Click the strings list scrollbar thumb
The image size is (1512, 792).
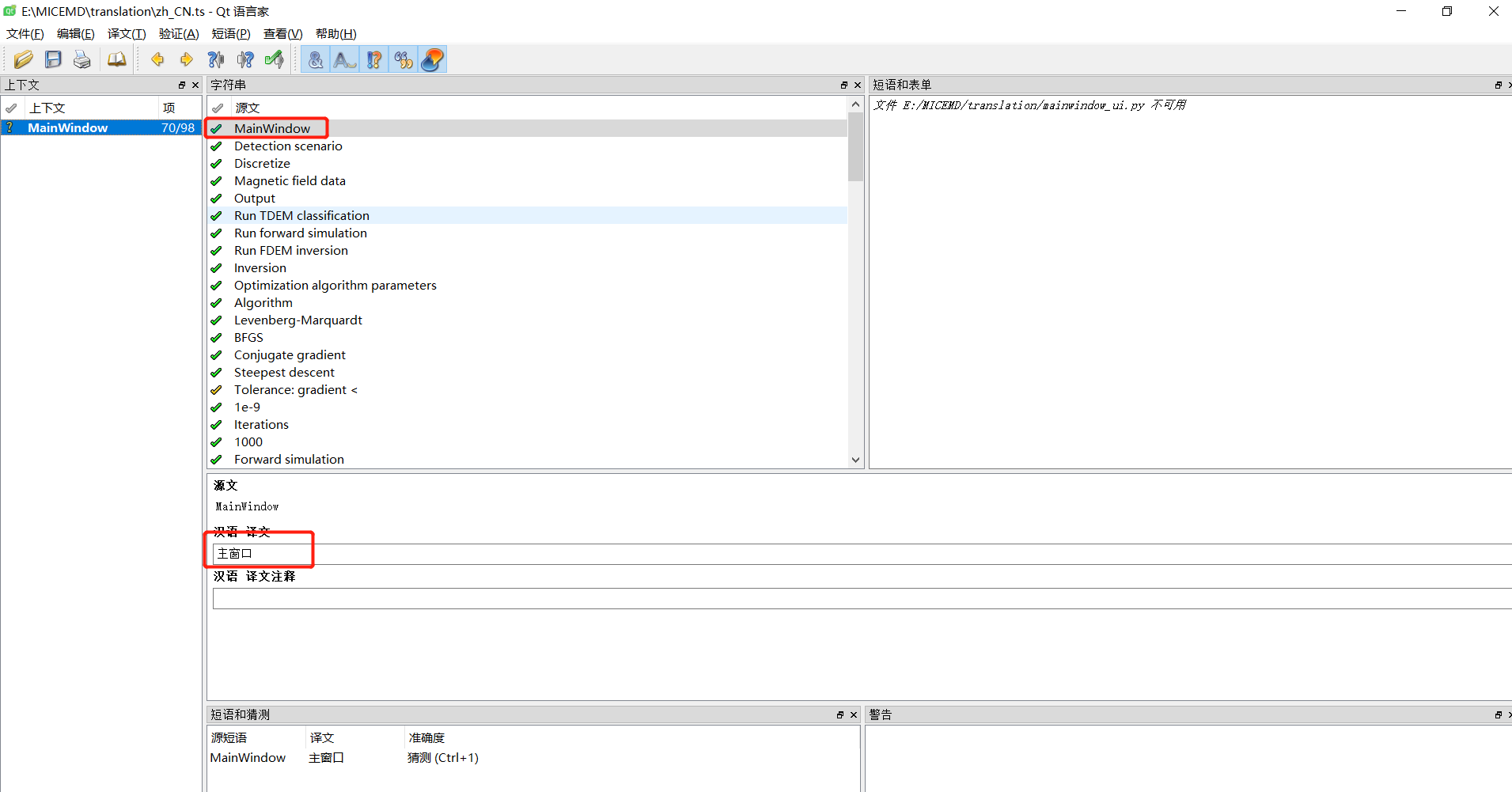tap(855, 147)
